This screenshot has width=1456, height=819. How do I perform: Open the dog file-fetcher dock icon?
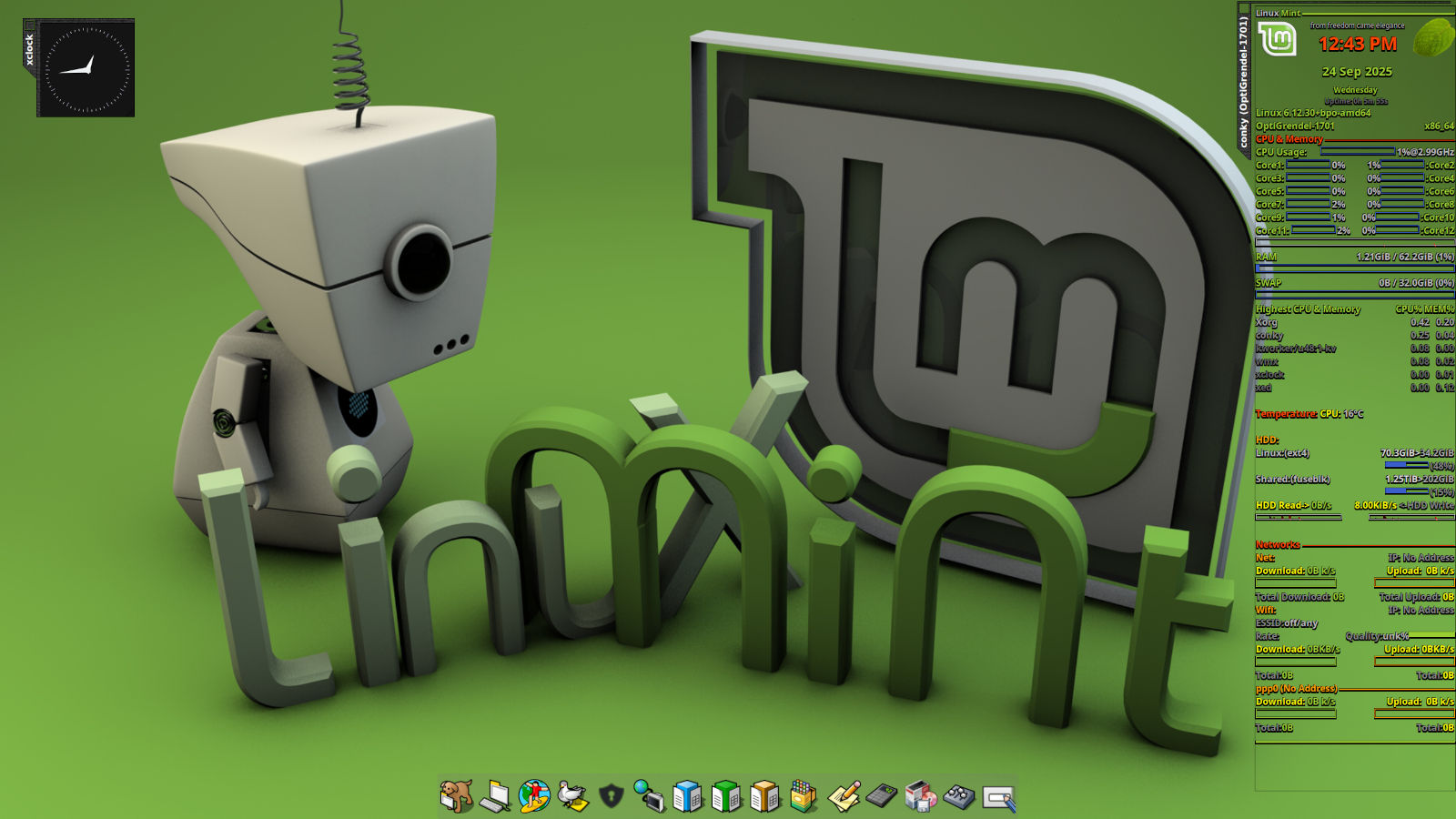pos(456,795)
